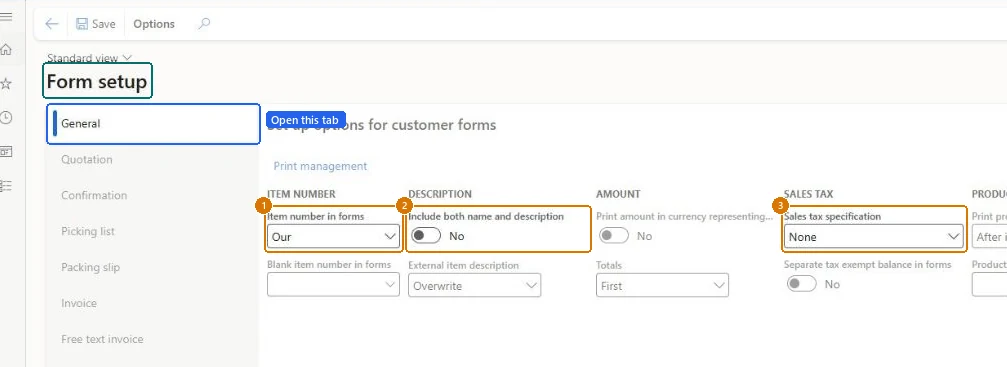1007x367 pixels.
Task: Click the back arrow icon
Action: 51,24
